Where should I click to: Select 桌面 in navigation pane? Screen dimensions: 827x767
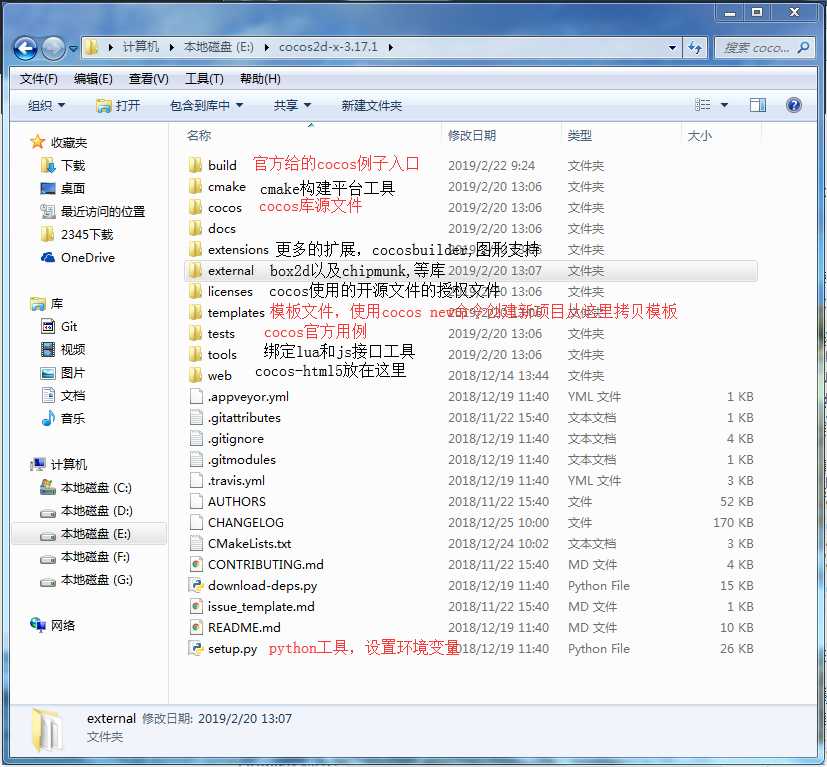[63, 188]
